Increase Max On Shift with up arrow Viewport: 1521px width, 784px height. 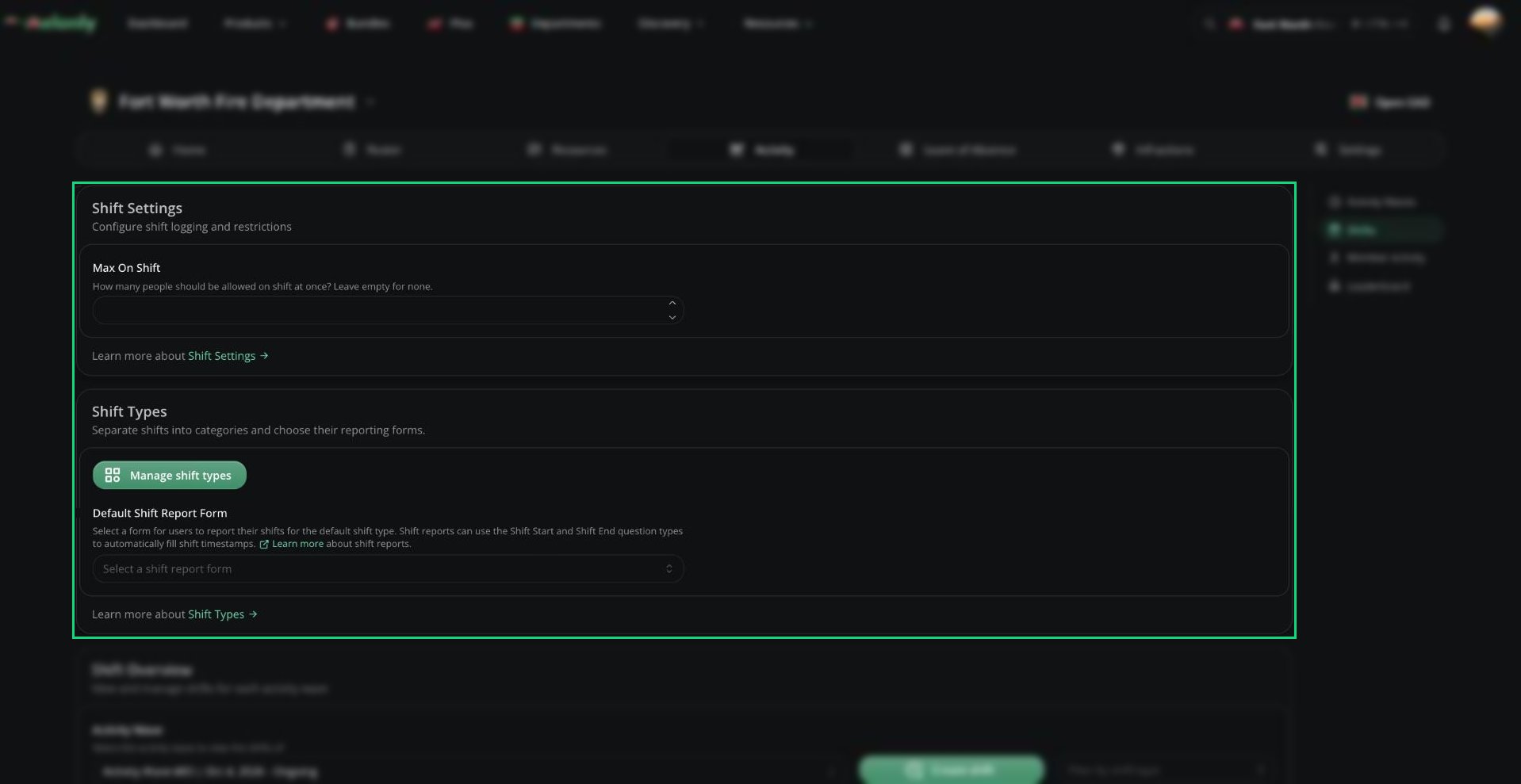672,304
